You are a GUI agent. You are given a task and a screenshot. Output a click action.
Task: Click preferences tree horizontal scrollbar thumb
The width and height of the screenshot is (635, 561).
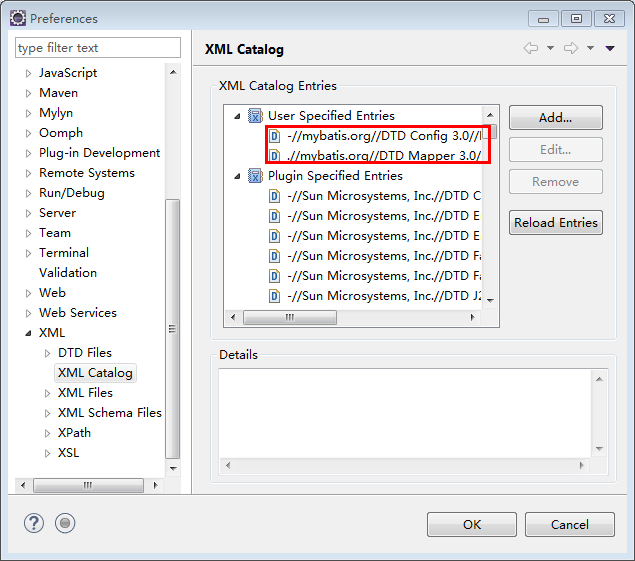pyautogui.click(x=88, y=485)
